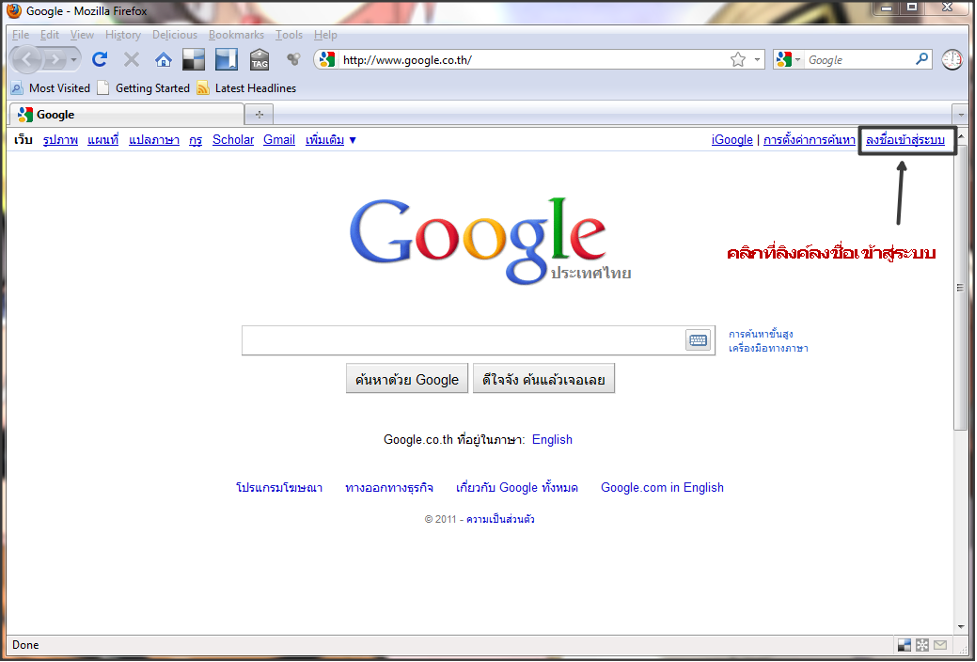Viewport: 977px width, 662px height.
Task: Click the Latest Headlines feed icon
Action: pyautogui.click(x=203, y=88)
